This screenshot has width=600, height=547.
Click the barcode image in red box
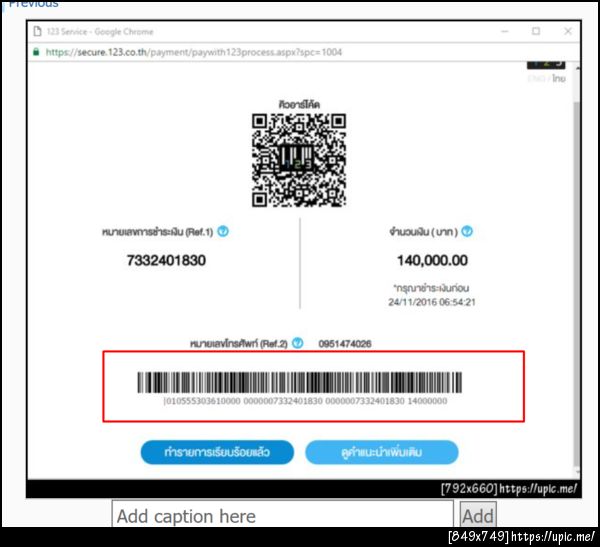pyautogui.click(x=300, y=382)
